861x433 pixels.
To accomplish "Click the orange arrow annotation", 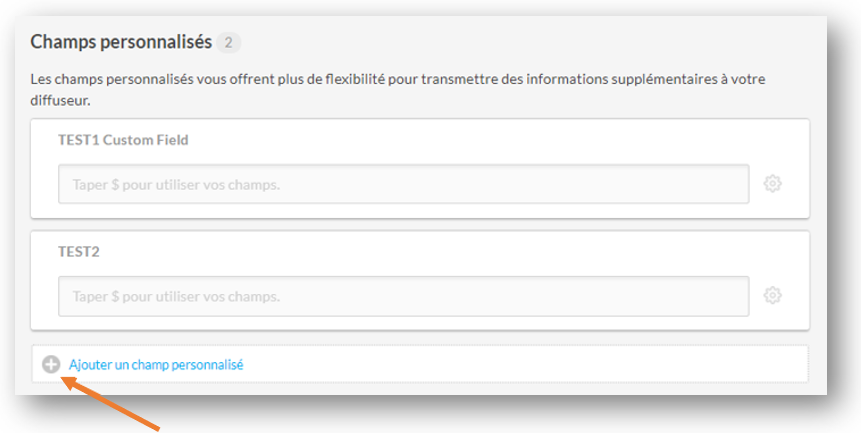I will point(112,405).
